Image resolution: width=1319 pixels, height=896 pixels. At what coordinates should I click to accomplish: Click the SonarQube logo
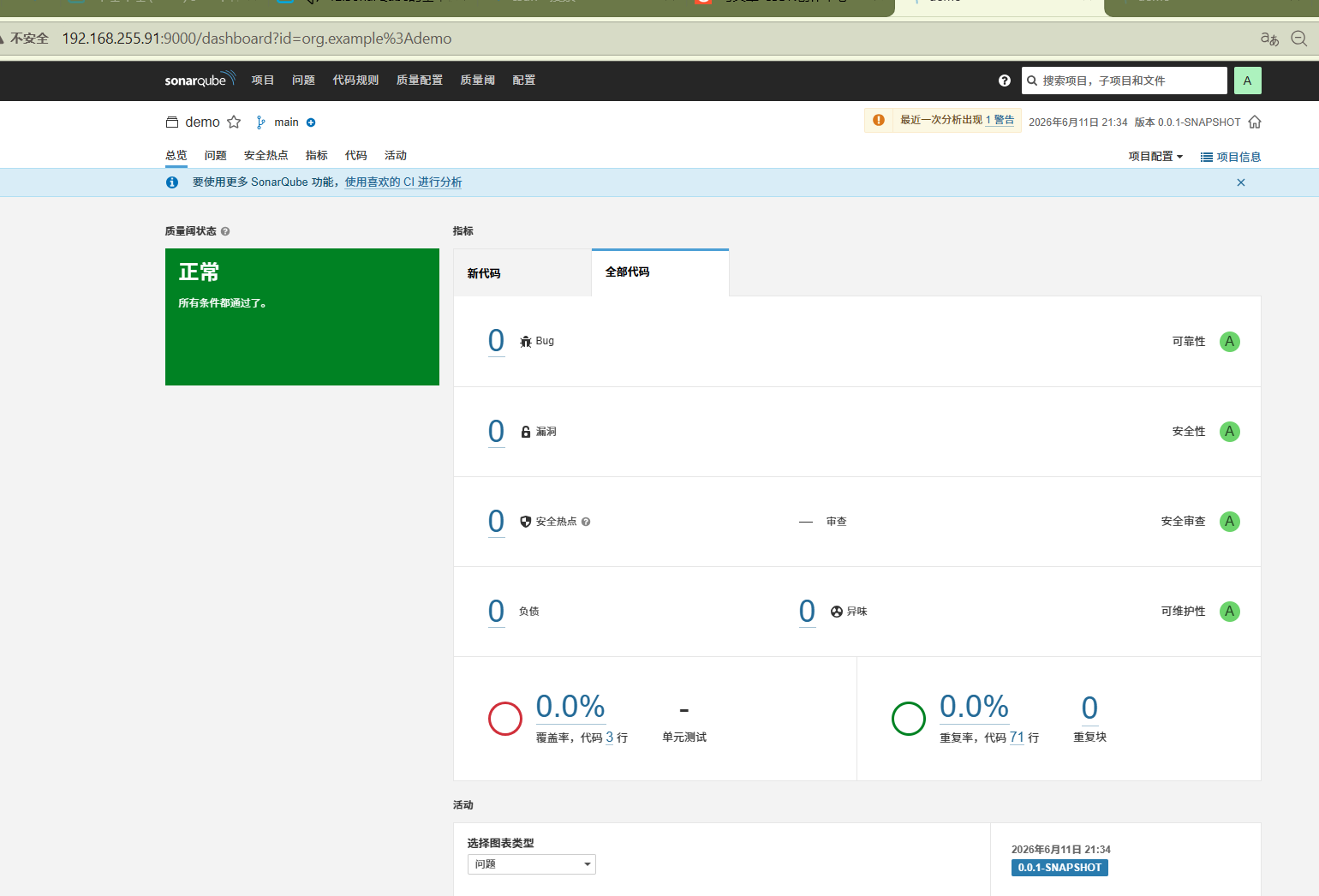point(200,80)
